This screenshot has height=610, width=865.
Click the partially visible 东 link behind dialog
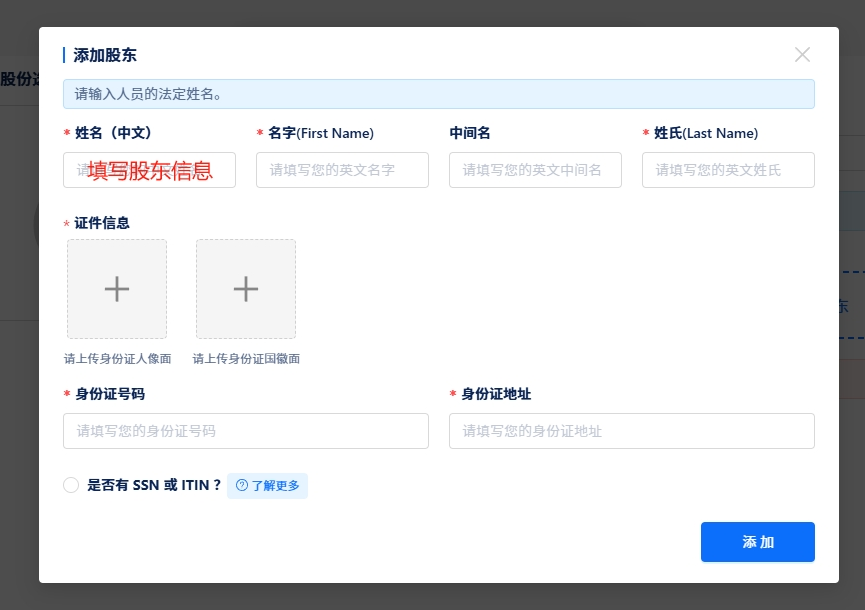pos(843,306)
